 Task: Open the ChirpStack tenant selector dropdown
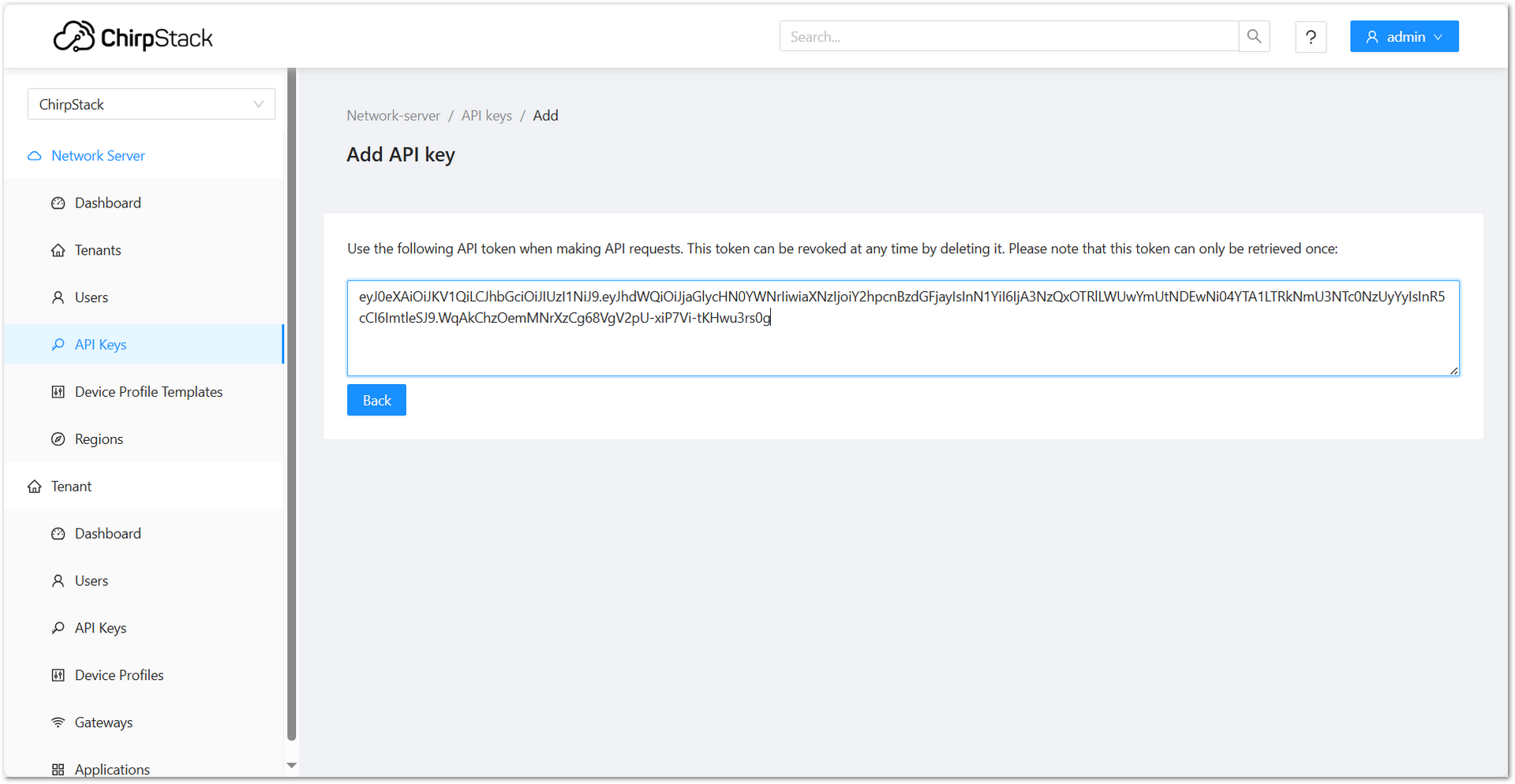(151, 104)
